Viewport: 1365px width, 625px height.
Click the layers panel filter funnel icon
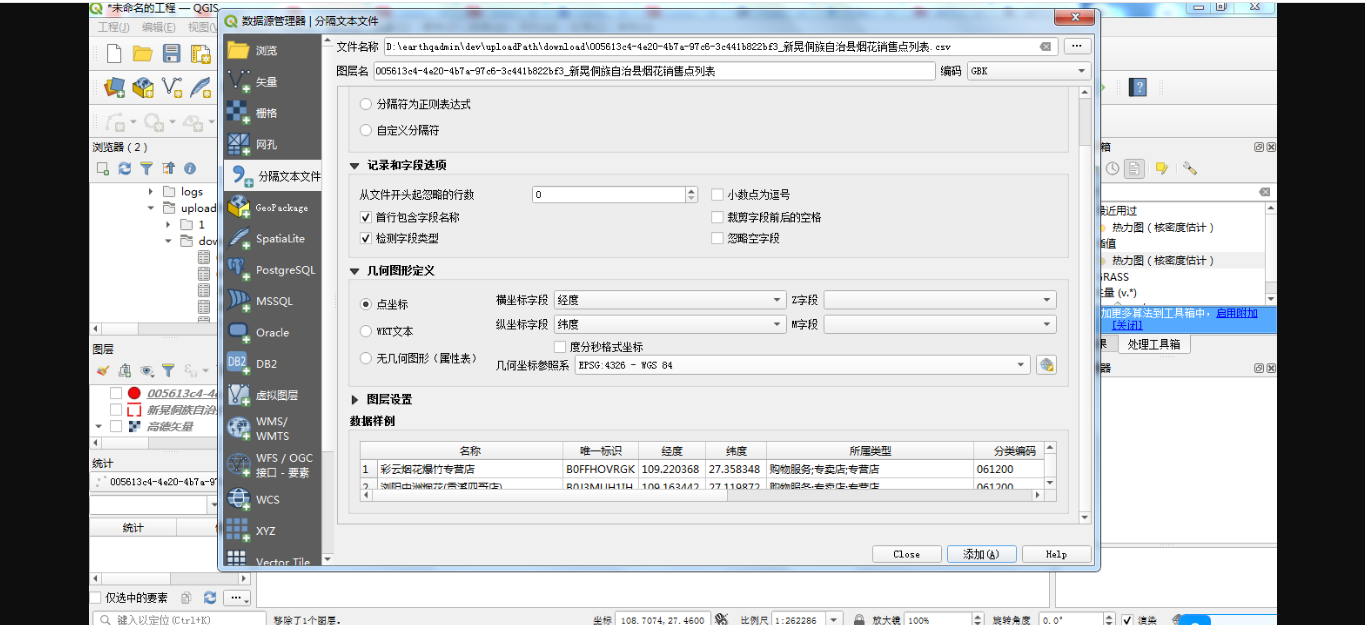(168, 370)
